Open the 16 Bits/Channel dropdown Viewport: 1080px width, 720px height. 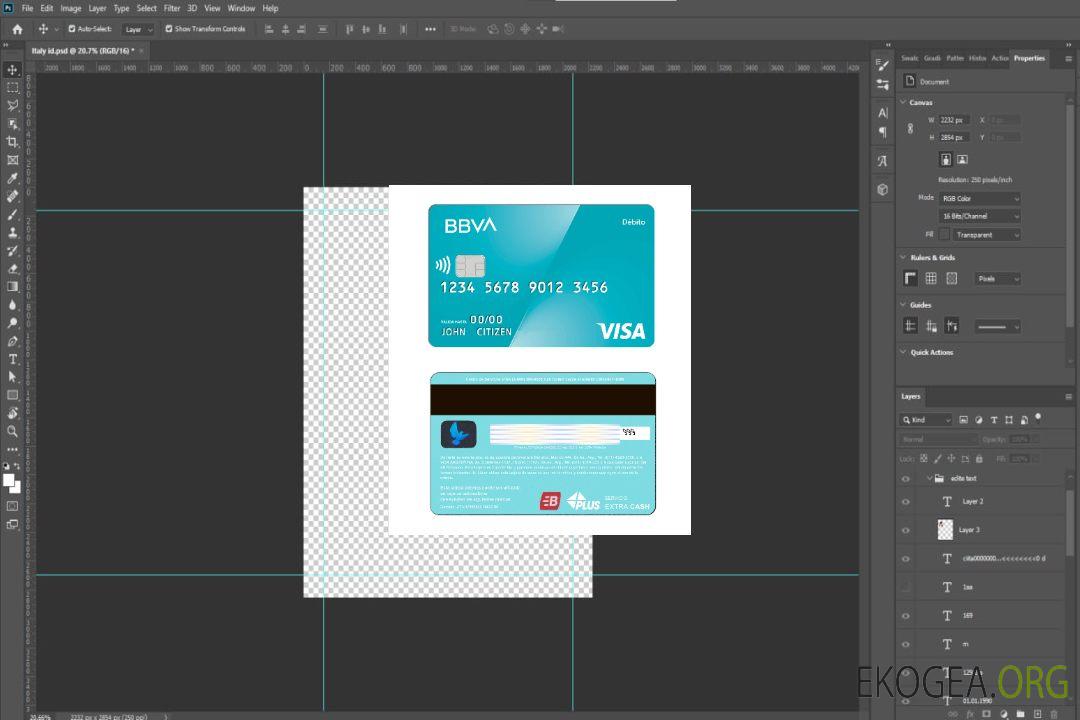tap(979, 216)
